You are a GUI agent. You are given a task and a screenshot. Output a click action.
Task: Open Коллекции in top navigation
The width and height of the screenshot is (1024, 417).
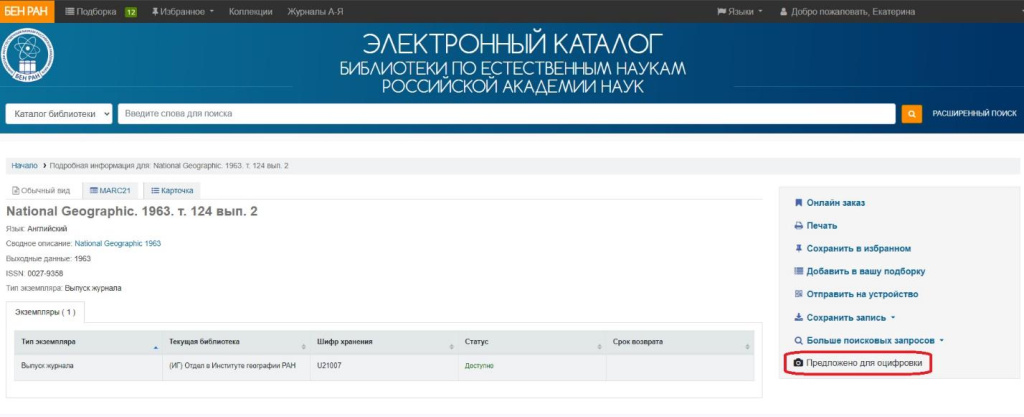[251, 12]
